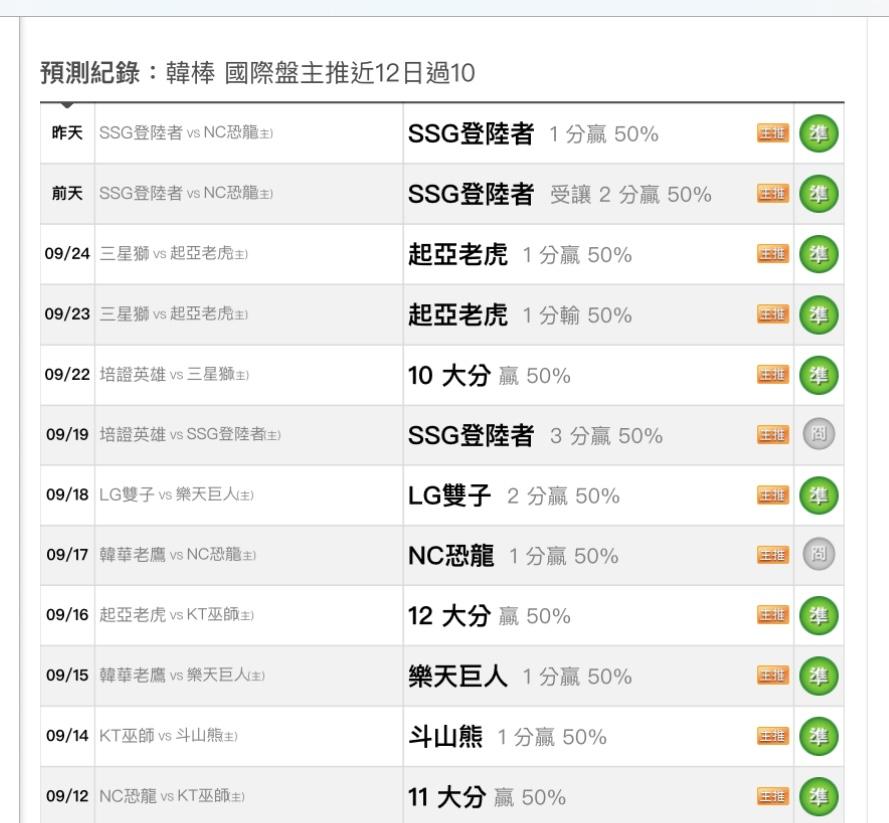This screenshot has width=889, height=823.
Task: Click the orange 主推 badge in the 09/16 row
Action: [x=773, y=615]
